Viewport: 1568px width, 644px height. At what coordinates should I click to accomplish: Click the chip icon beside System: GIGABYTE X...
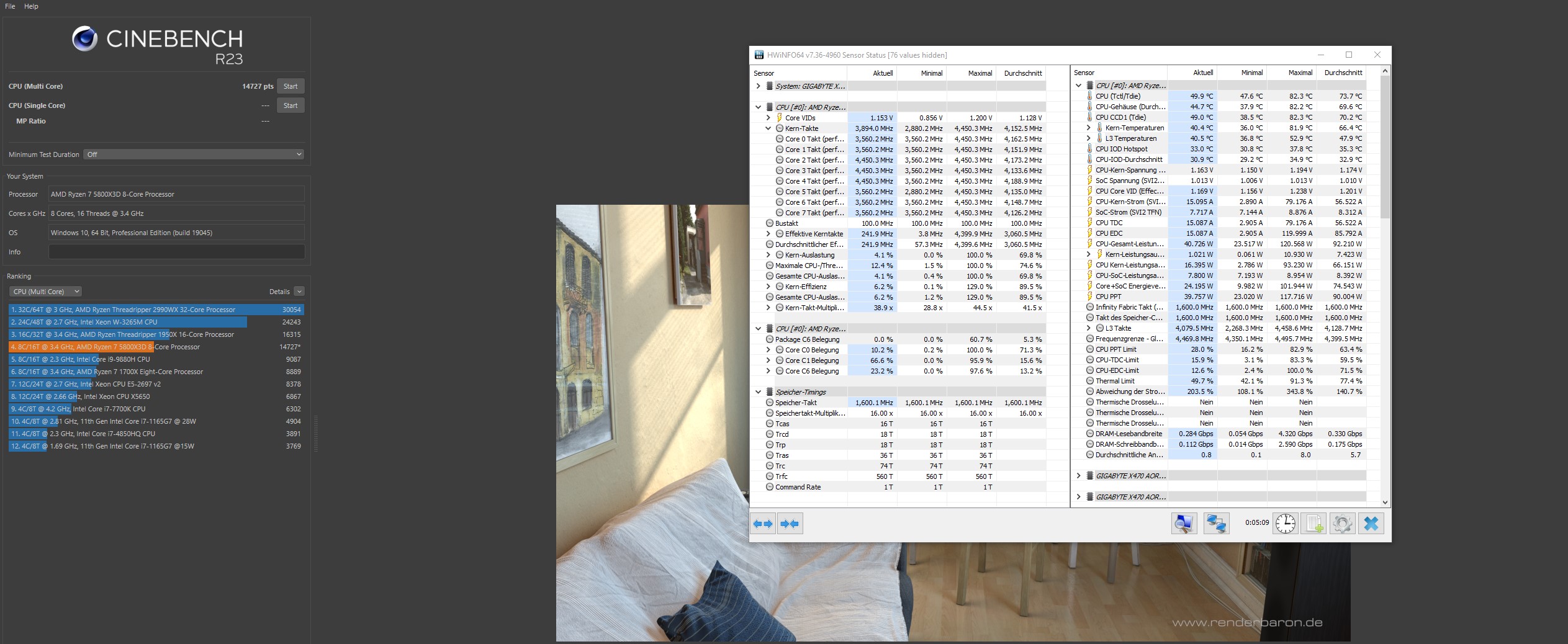[770, 86]
